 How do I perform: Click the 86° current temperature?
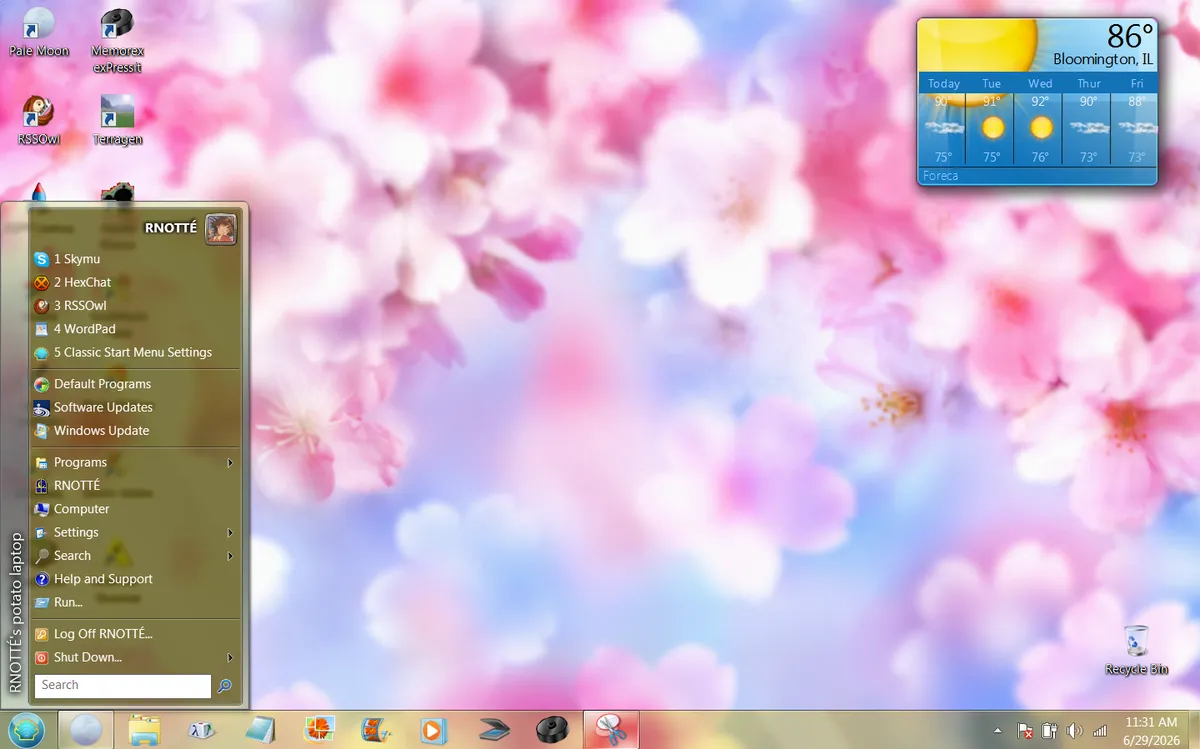(x=1130, y=36)
